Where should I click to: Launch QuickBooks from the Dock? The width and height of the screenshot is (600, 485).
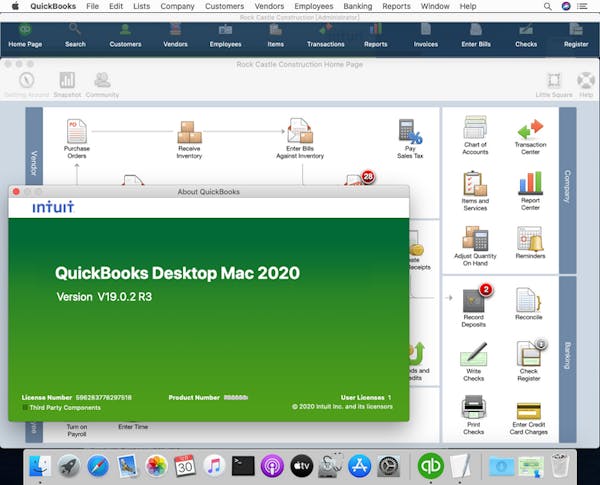coord(431,465)
